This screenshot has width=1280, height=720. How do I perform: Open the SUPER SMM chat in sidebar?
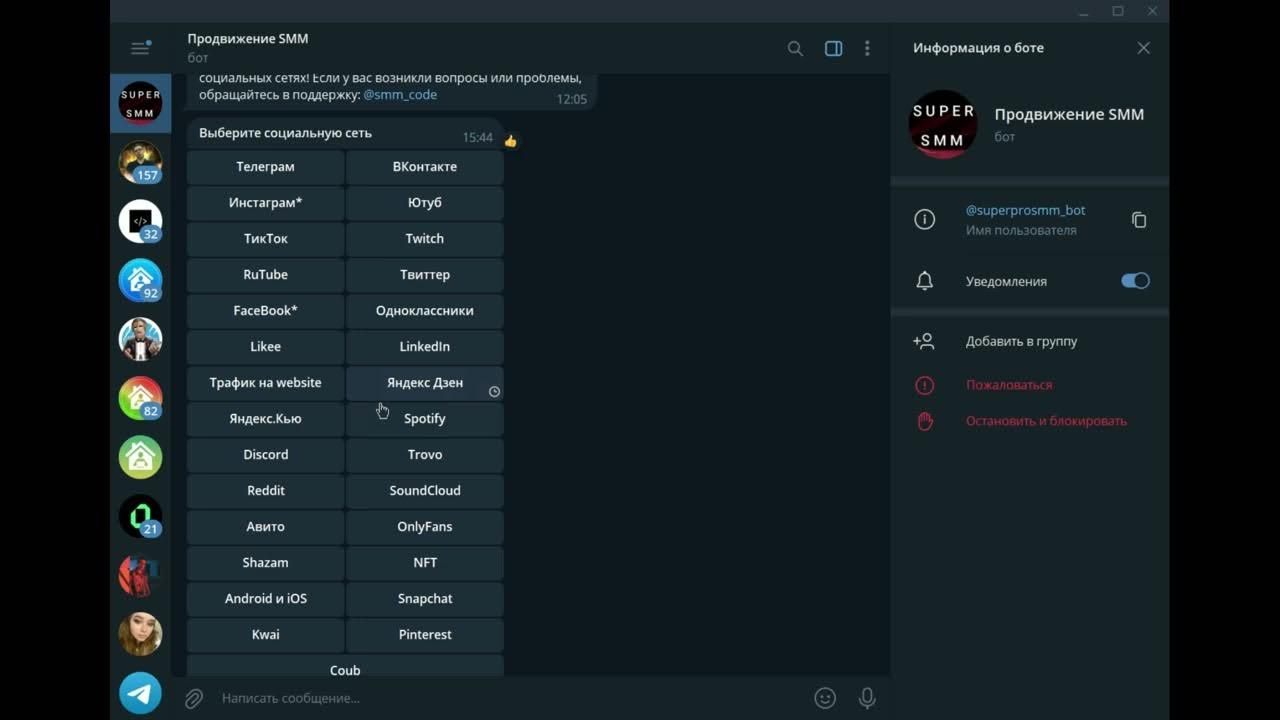(x=140, y=103)
